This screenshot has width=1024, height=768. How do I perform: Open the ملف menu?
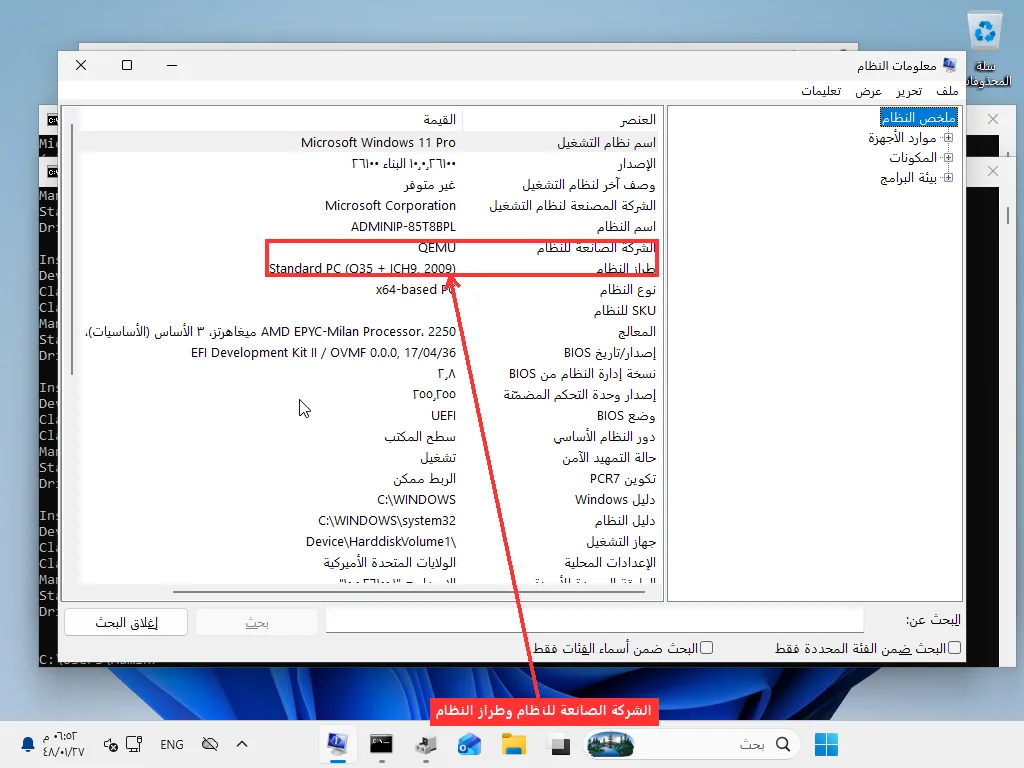click(946, 91)
